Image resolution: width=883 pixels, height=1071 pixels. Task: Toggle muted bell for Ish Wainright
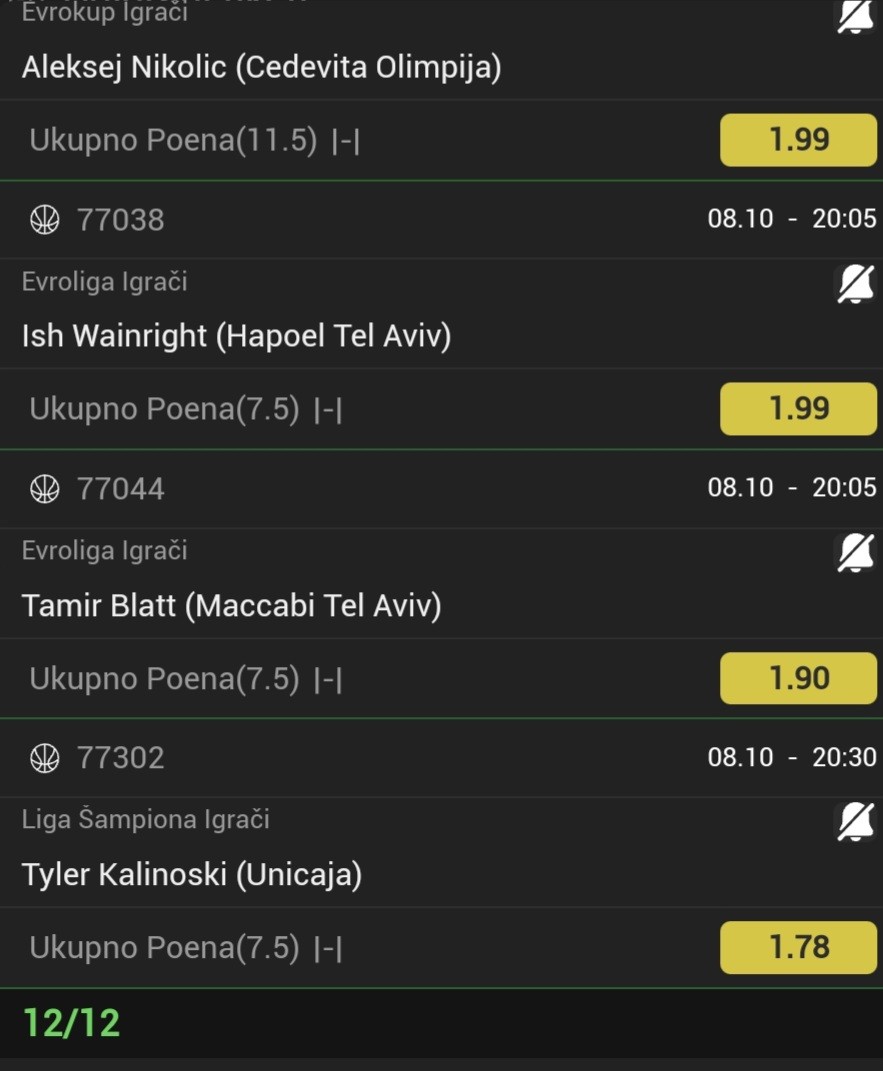click(x=854, y=285)
